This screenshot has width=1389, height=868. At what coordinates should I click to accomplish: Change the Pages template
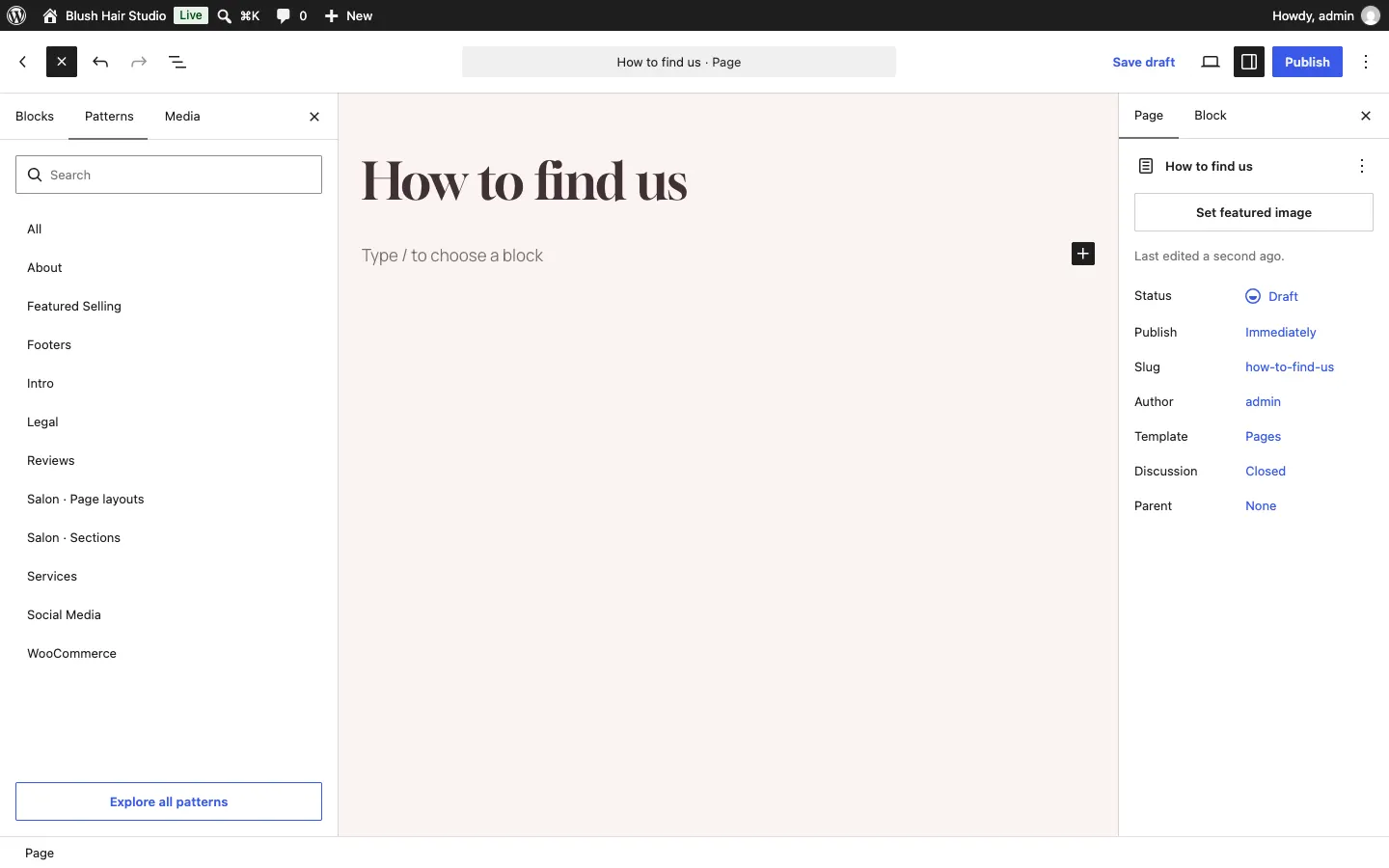(x=1264, y=437)
